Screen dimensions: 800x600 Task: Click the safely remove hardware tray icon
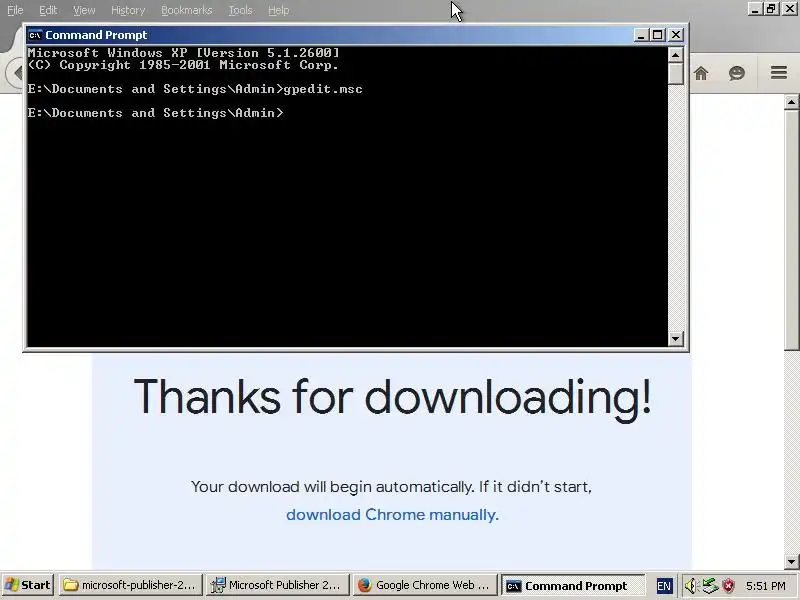pyautogui.click(x=710, y=585)
